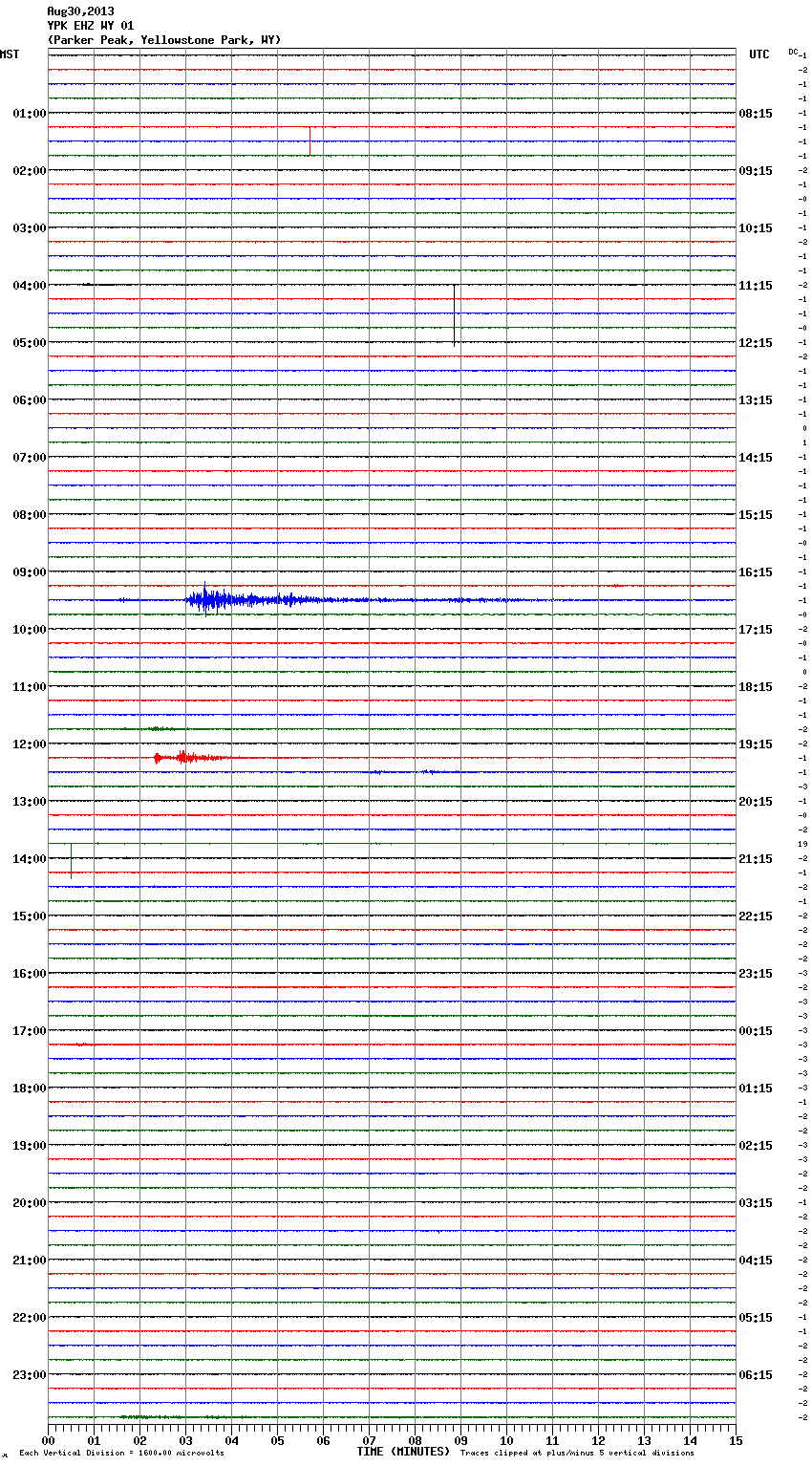Viewport: 812px width, 1466px height.
Task: Click the TIME (MINUTES) axis title
Action: pyautogui.click(x=403, y=1452)
